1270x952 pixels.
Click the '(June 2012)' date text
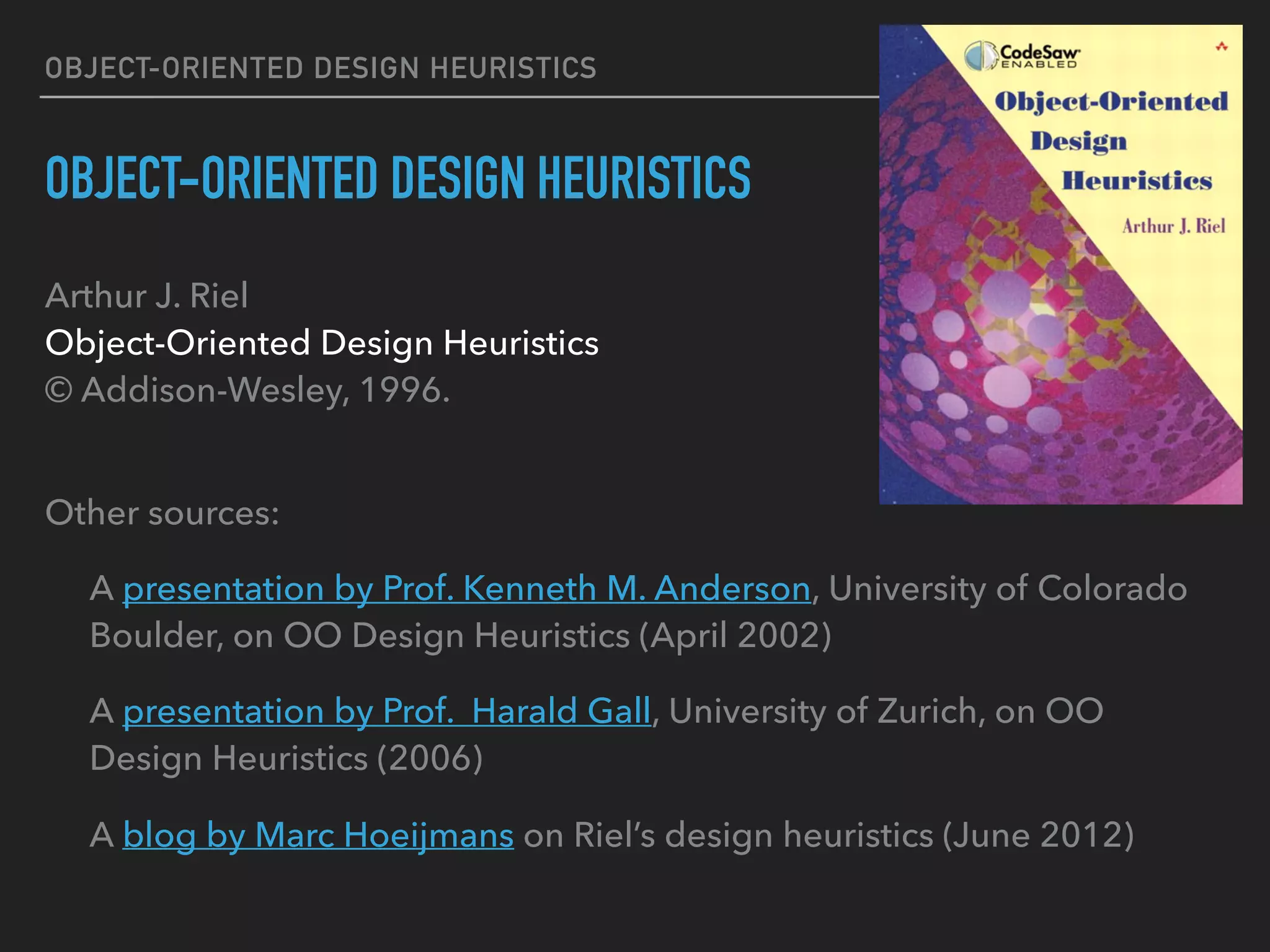1038,834
